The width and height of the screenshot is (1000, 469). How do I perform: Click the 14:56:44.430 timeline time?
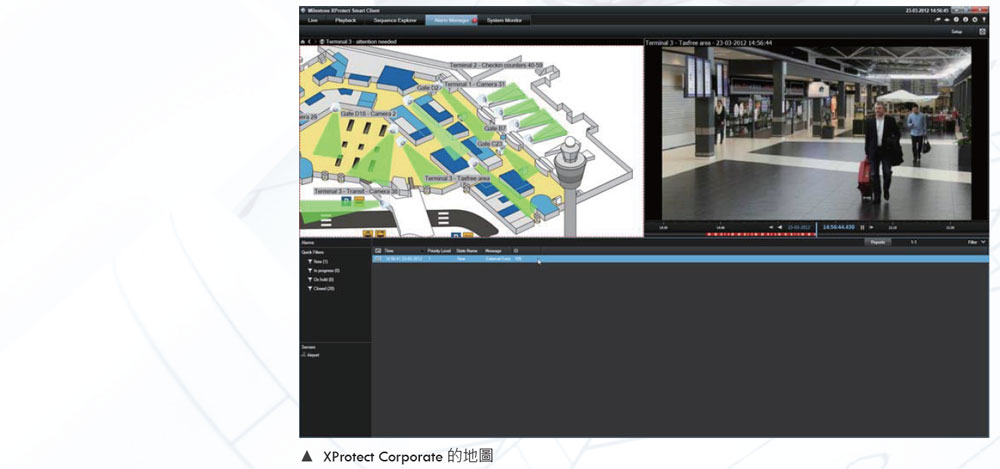tap(839, 227)
